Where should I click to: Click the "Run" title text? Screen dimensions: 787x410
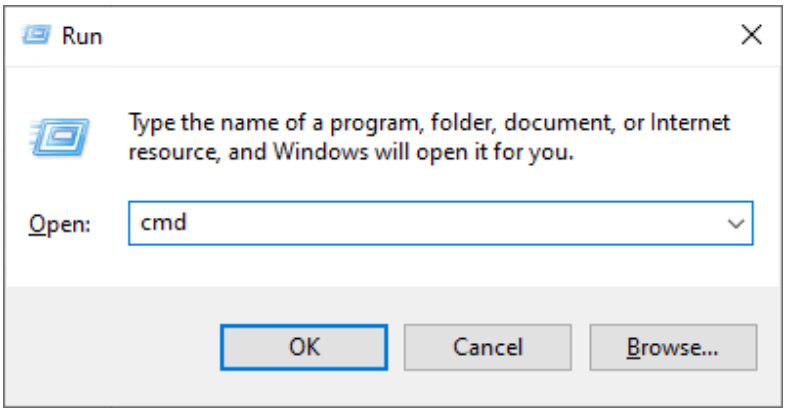coord(83,37)
